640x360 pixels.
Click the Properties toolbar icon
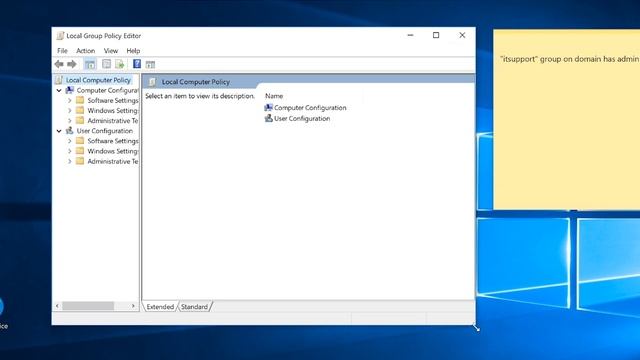[x=107, y=64]
